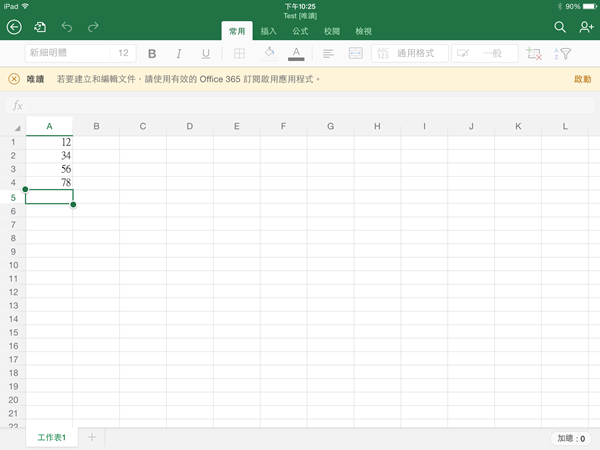600x450 pixels.
Task: Add a new sheet with plus button
Action: pyautogui.click(x=91, y=438)
